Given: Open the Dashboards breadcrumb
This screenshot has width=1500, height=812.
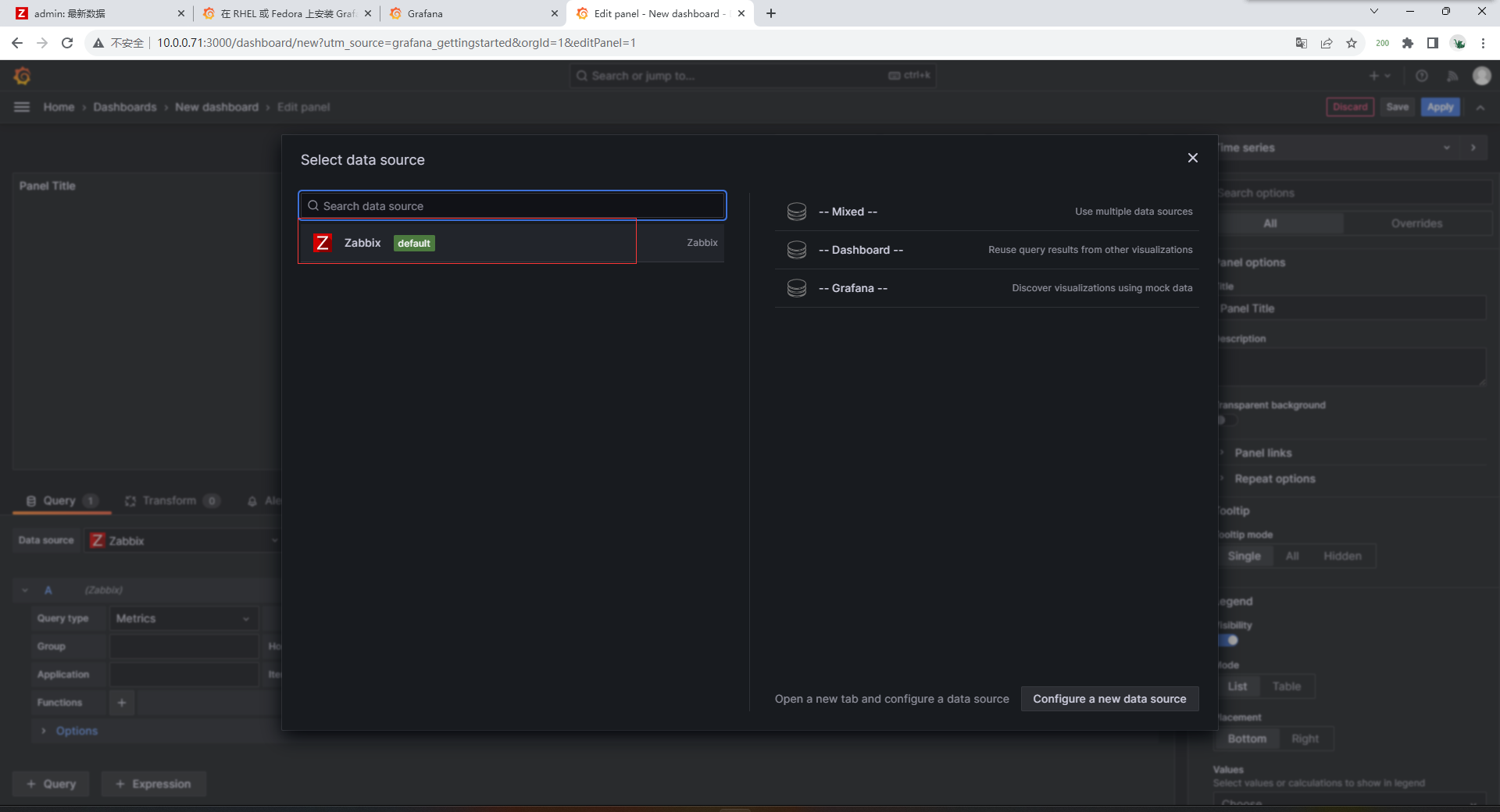Looking at the screenshot, I should pos(125,107).
